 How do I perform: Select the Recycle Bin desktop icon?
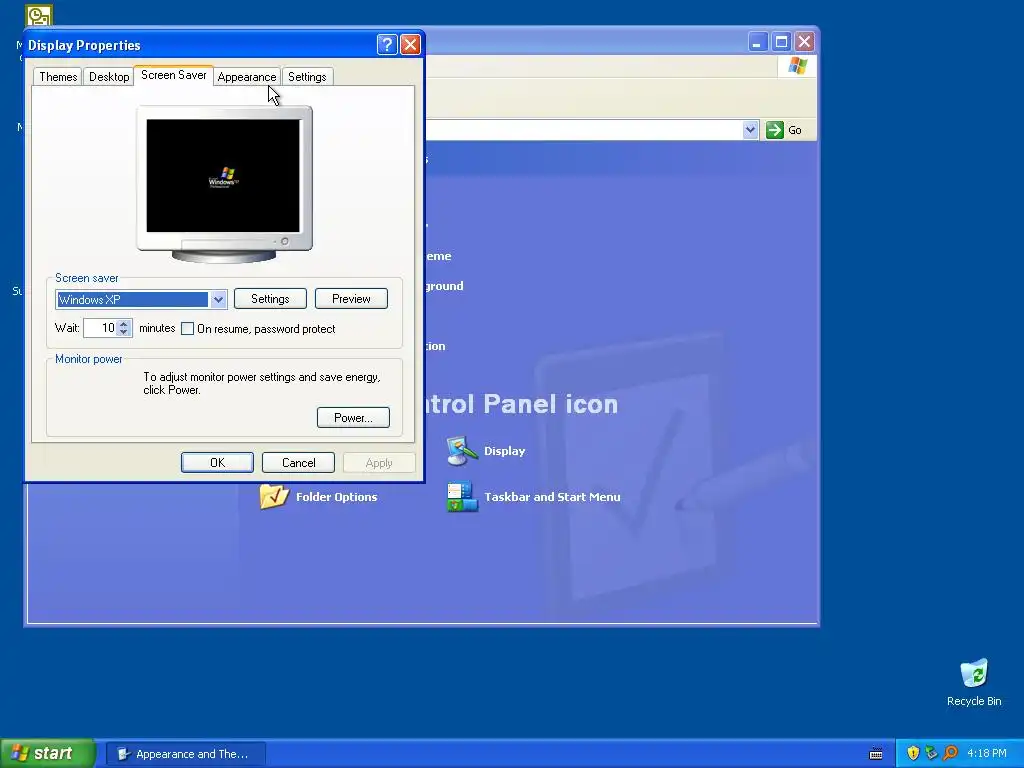[x=974, y=683]
